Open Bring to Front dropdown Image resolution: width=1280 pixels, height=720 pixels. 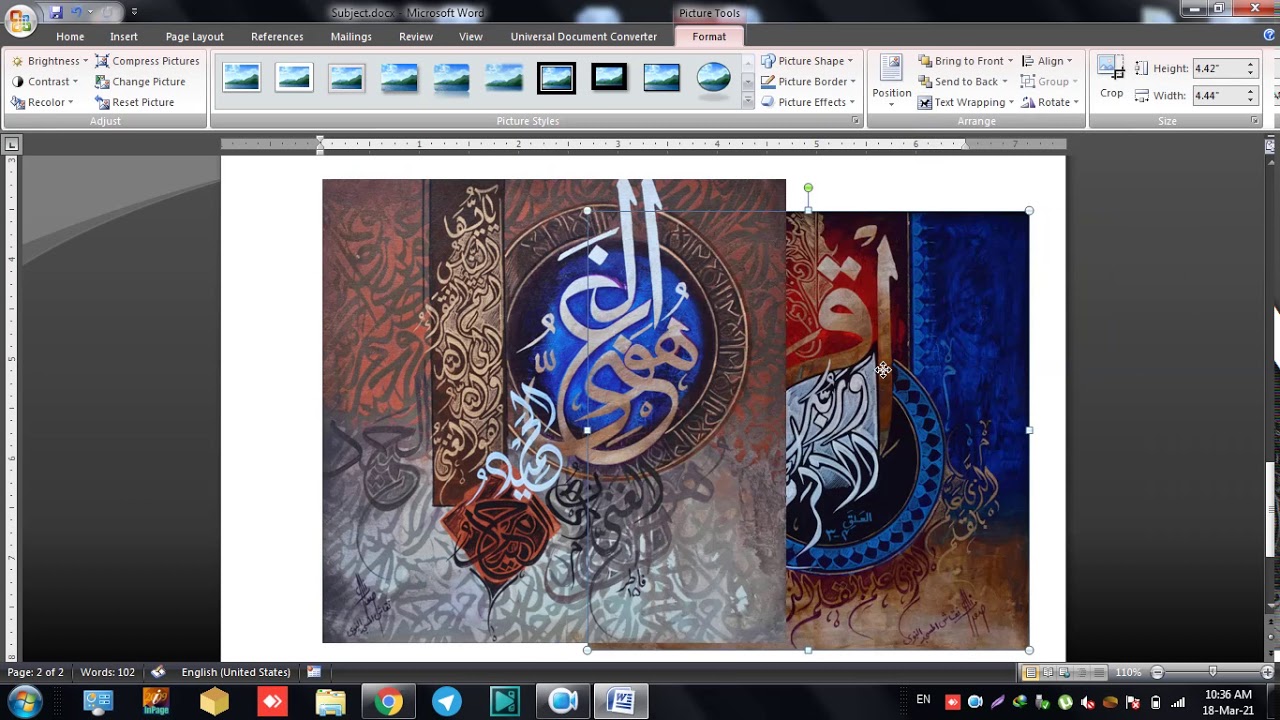[x=966, y=61]
